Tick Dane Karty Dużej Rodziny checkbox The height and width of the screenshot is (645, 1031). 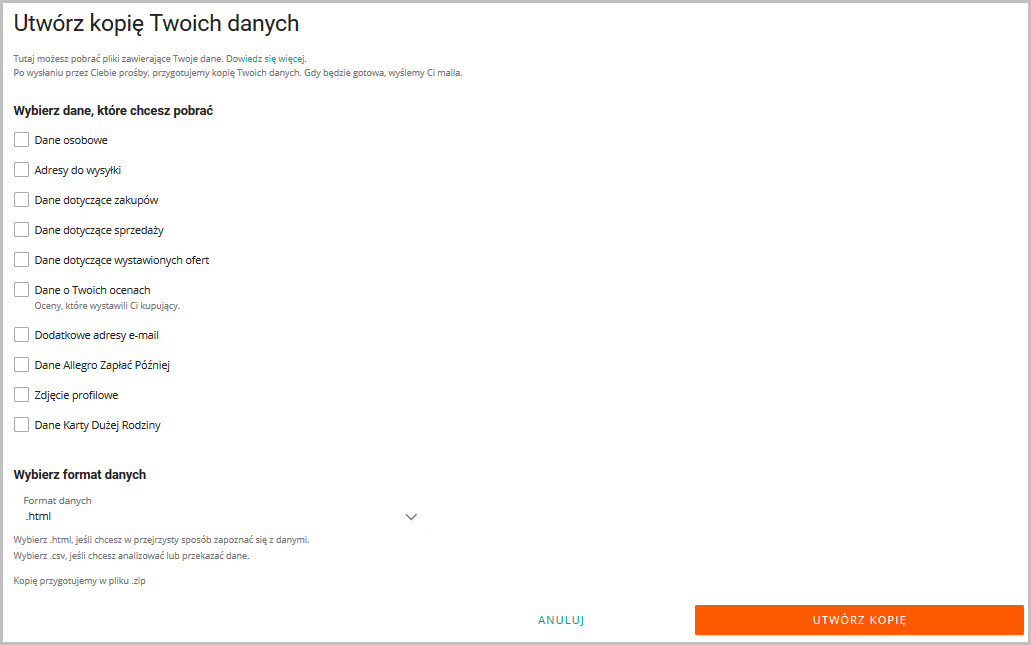(x=22, y=425)
